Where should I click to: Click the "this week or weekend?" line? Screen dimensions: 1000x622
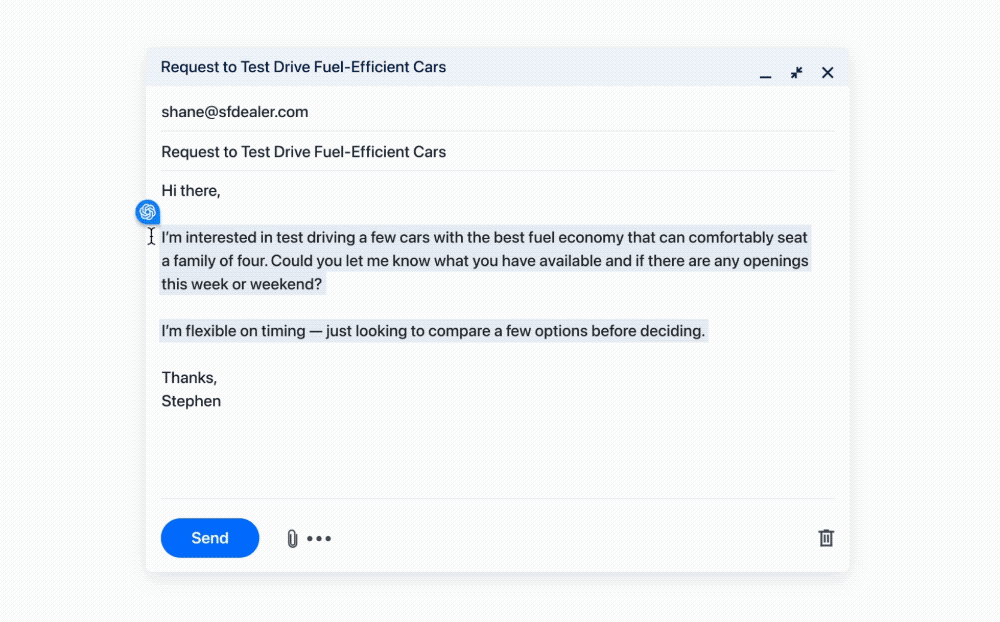point(242,284)
